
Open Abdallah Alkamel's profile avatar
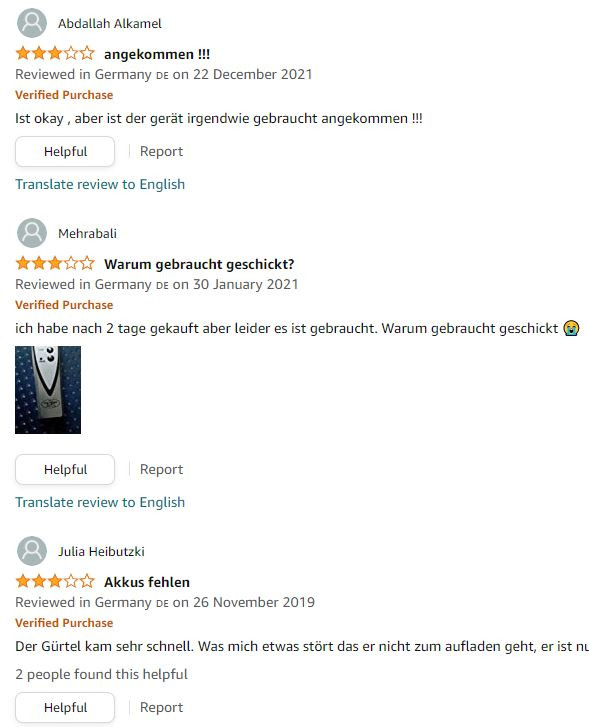pos(32,23)
